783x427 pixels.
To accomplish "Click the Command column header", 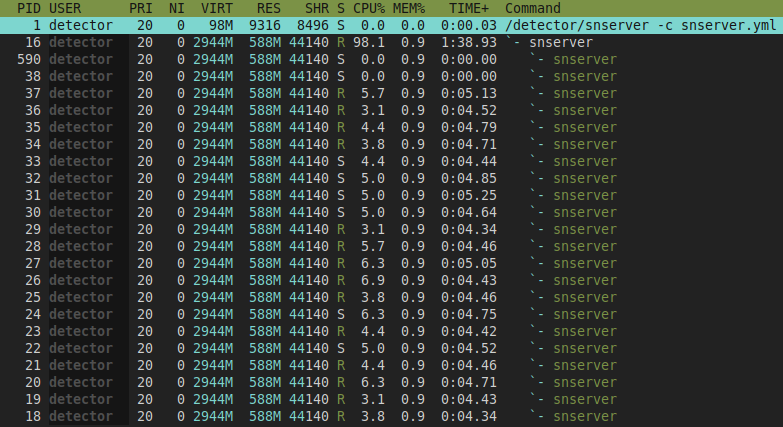I will [532, 8].
